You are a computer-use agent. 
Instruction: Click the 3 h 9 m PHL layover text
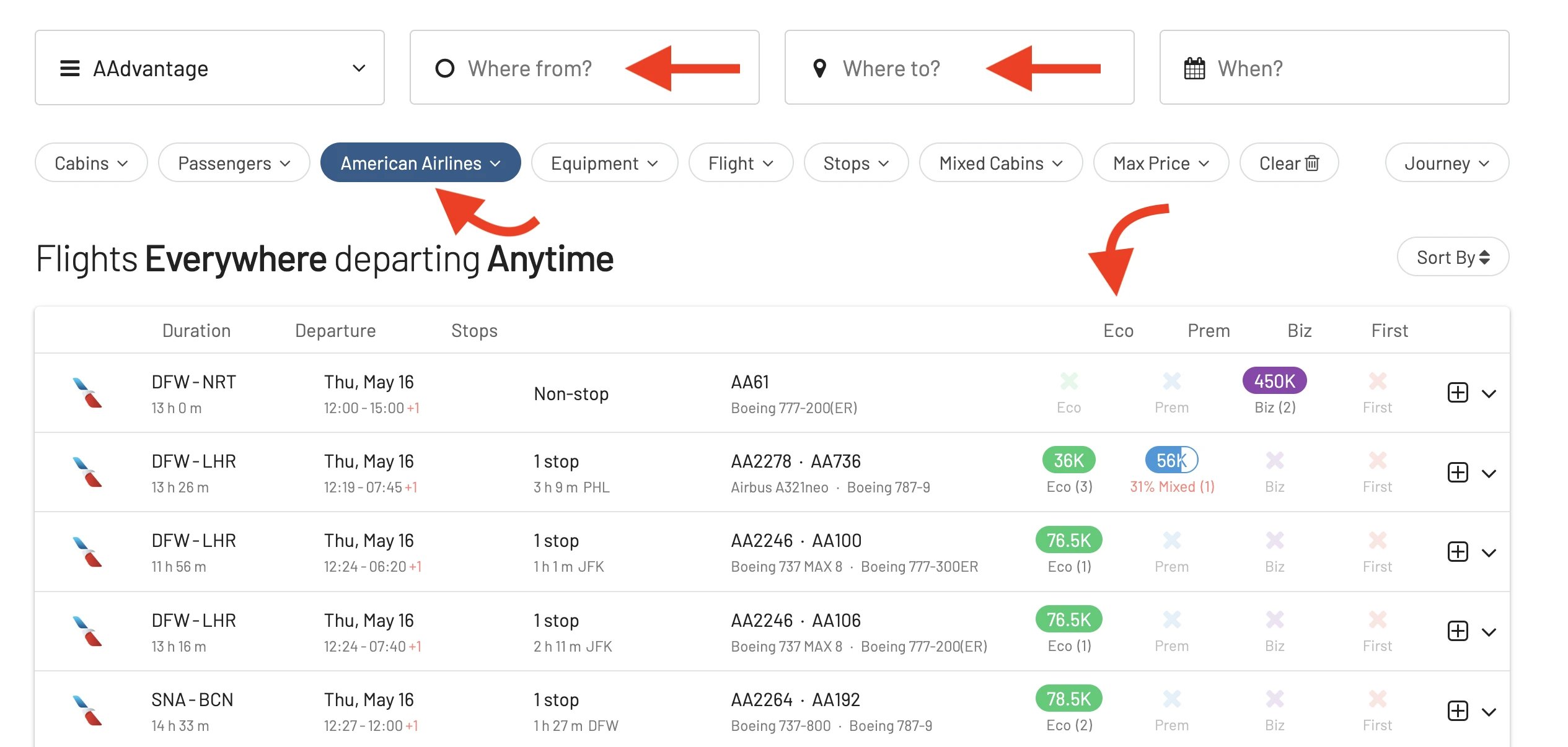(x=571, y=487)
